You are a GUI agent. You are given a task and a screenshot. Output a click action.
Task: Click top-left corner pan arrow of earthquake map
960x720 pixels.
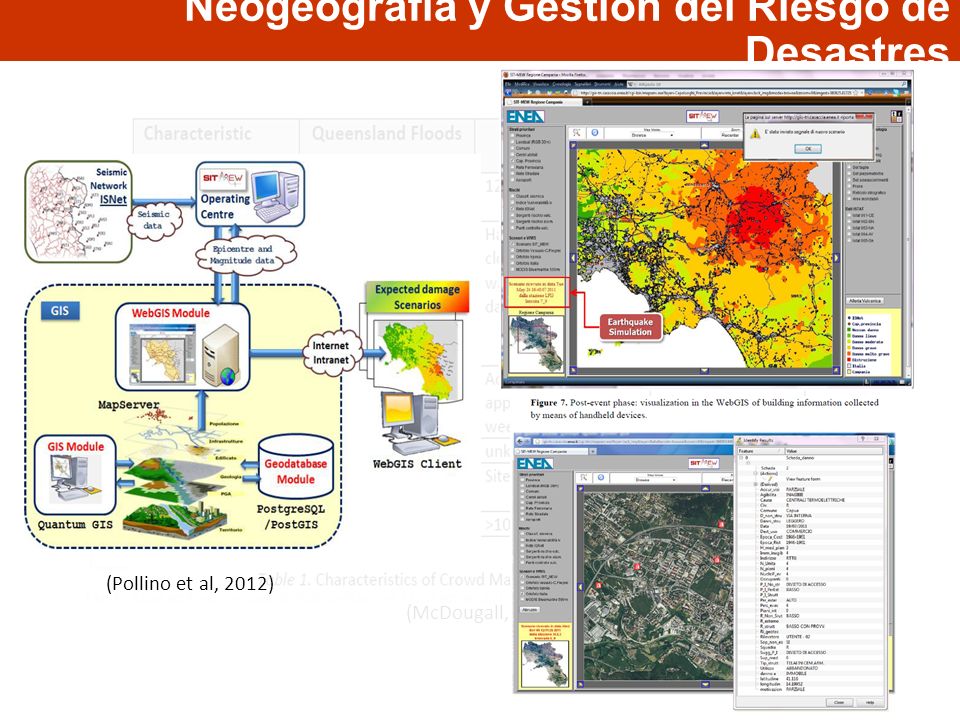573,146
